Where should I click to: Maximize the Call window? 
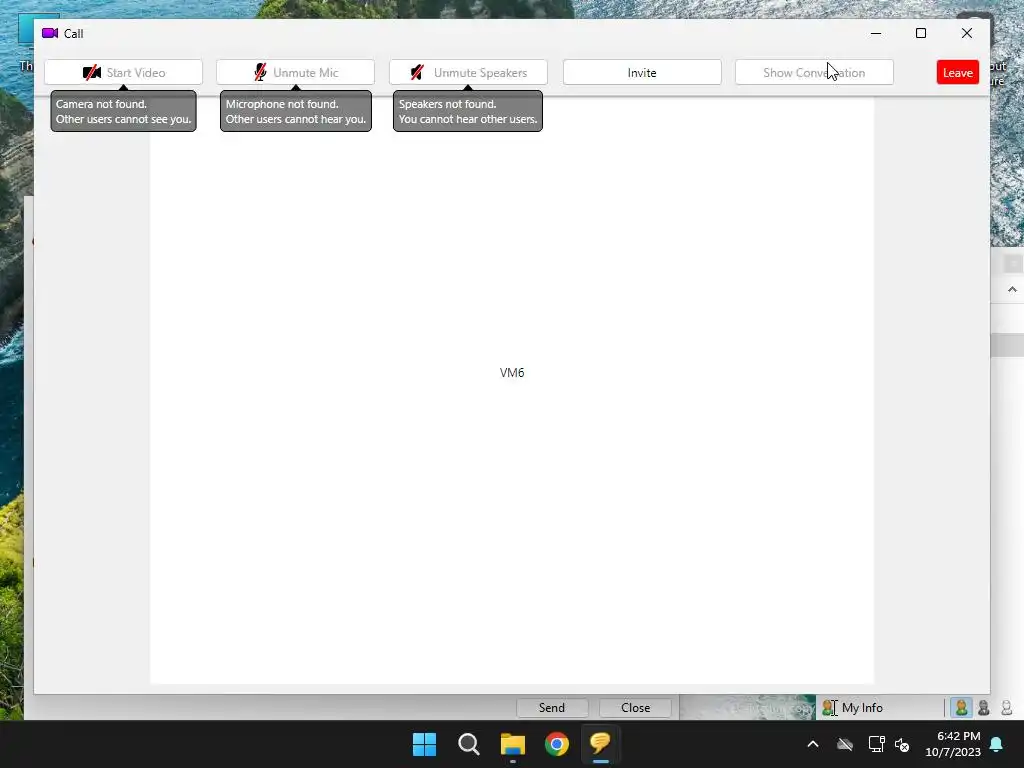point(921,33)
